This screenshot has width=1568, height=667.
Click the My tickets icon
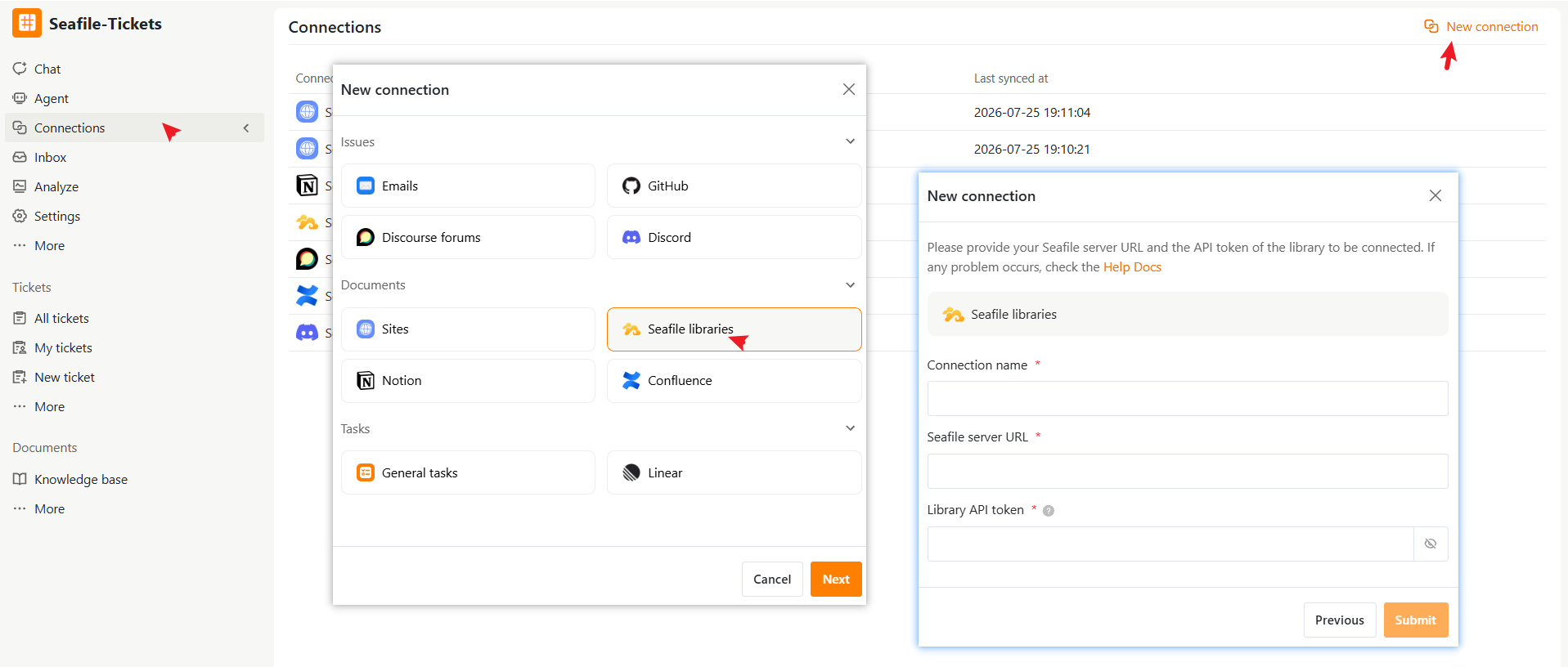click(x=20, y=347)
